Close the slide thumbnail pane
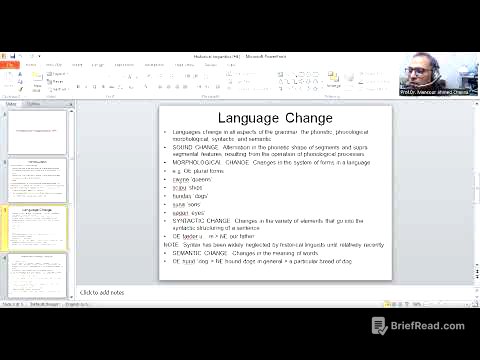 tap(70, 104)
